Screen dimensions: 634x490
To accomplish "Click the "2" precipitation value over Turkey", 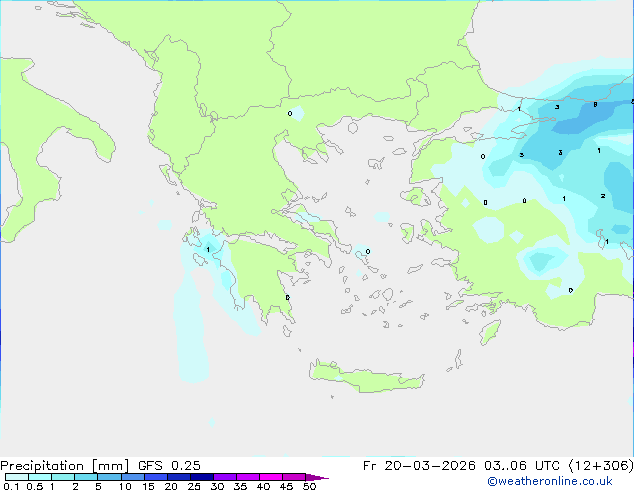I will (602, 196).
